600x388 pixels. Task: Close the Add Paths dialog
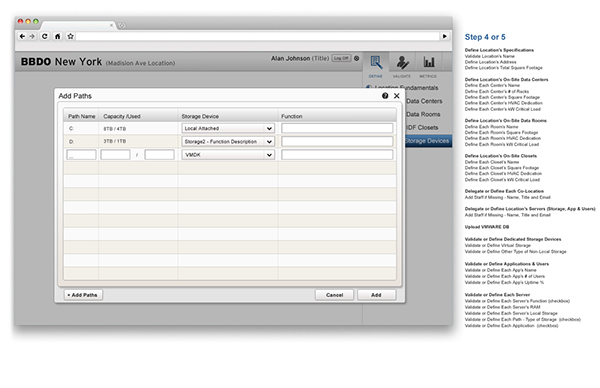(397, 96)
